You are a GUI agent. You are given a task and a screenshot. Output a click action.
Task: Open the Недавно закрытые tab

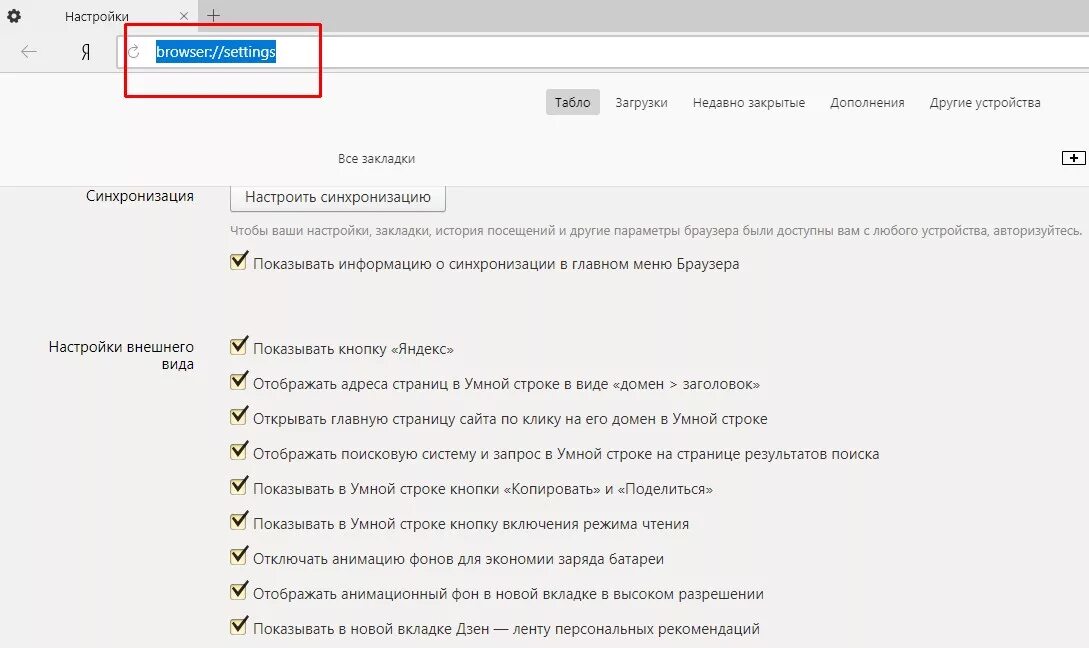click(x=749, y=103)
